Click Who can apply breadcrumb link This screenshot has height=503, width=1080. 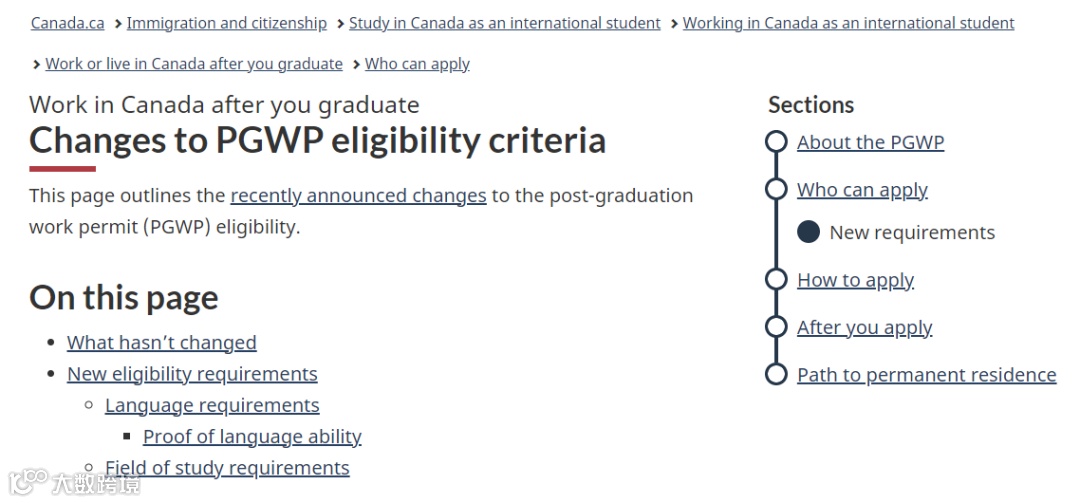[x=417, y=64]
